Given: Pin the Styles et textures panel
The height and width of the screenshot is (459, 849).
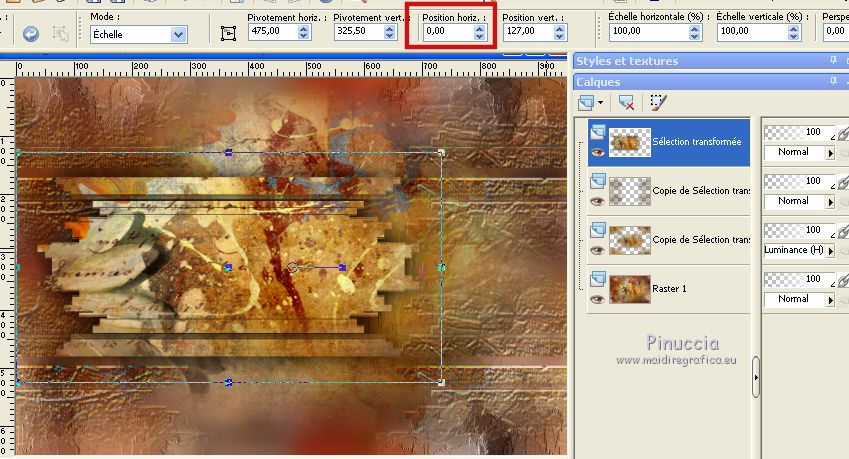Looking at the screenshot, I should click(x=833, y=60).
